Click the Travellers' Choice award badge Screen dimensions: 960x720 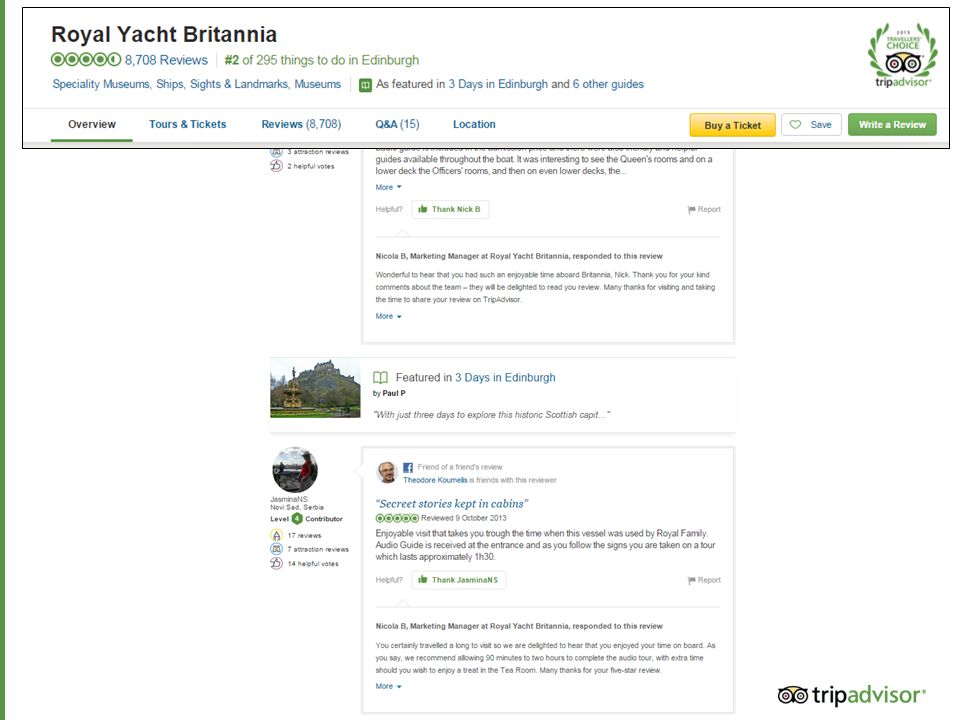(x=902, y=56)
